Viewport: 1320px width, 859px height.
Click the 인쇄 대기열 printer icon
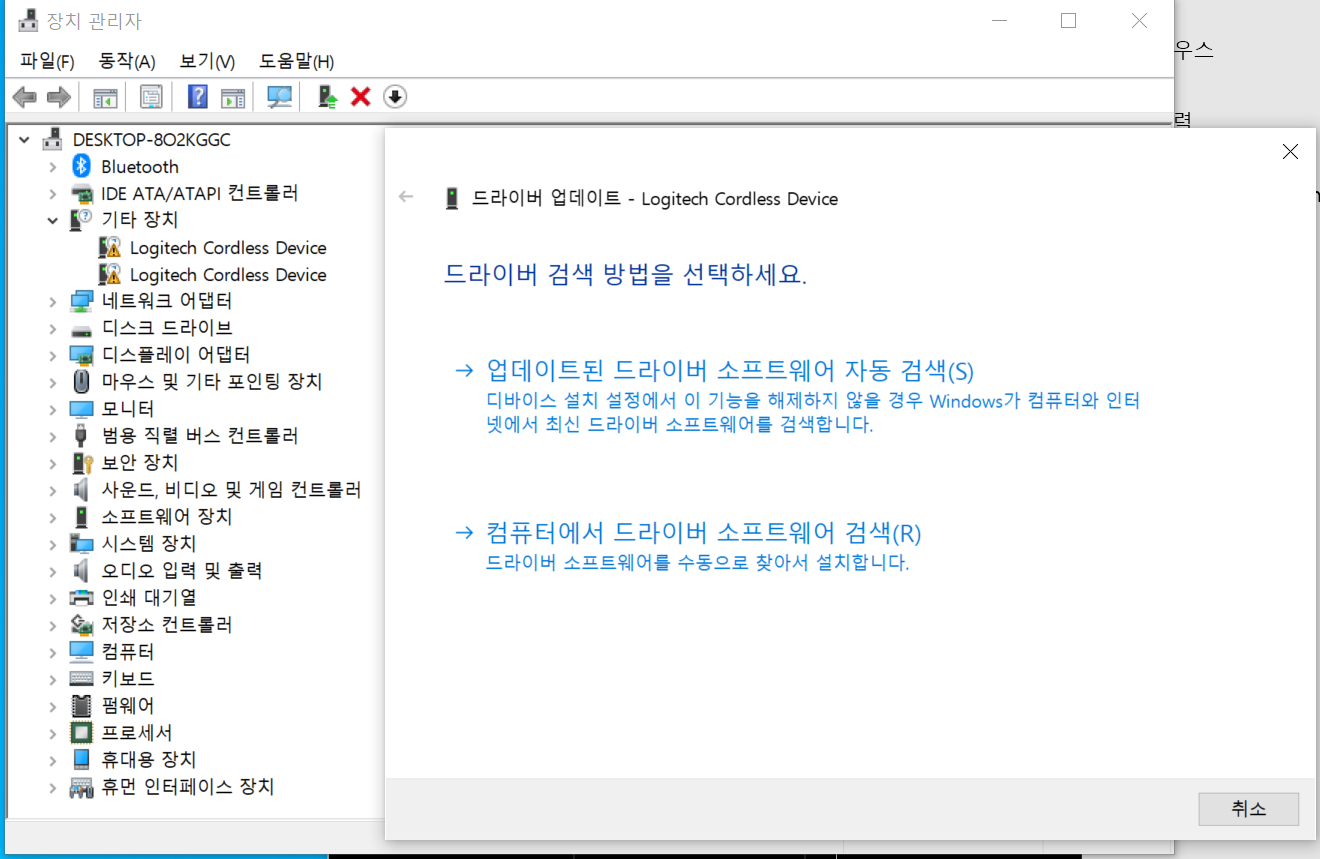(x=82, y=598)
